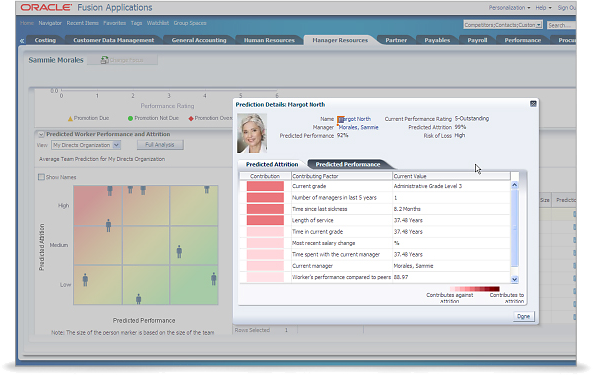593x375 pixels.
Task: Open the Partner tab
Action: [396, 40]
